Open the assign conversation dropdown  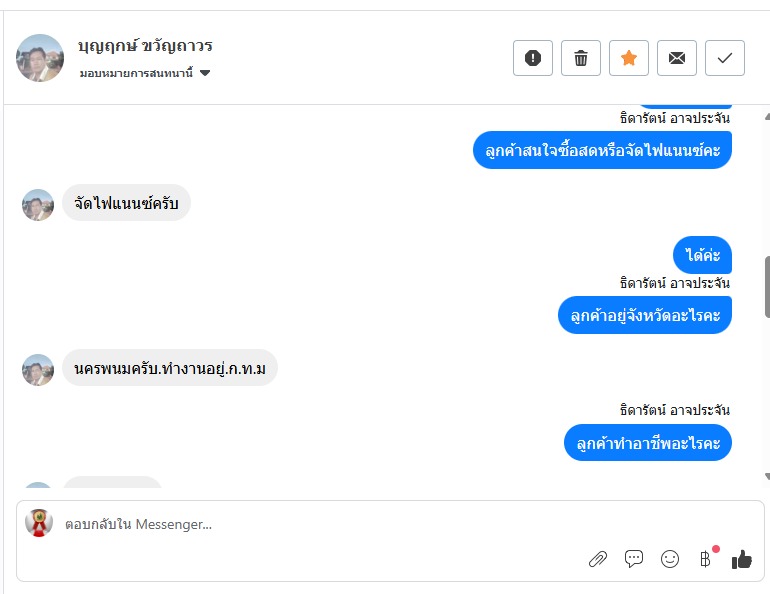(145, 73)
